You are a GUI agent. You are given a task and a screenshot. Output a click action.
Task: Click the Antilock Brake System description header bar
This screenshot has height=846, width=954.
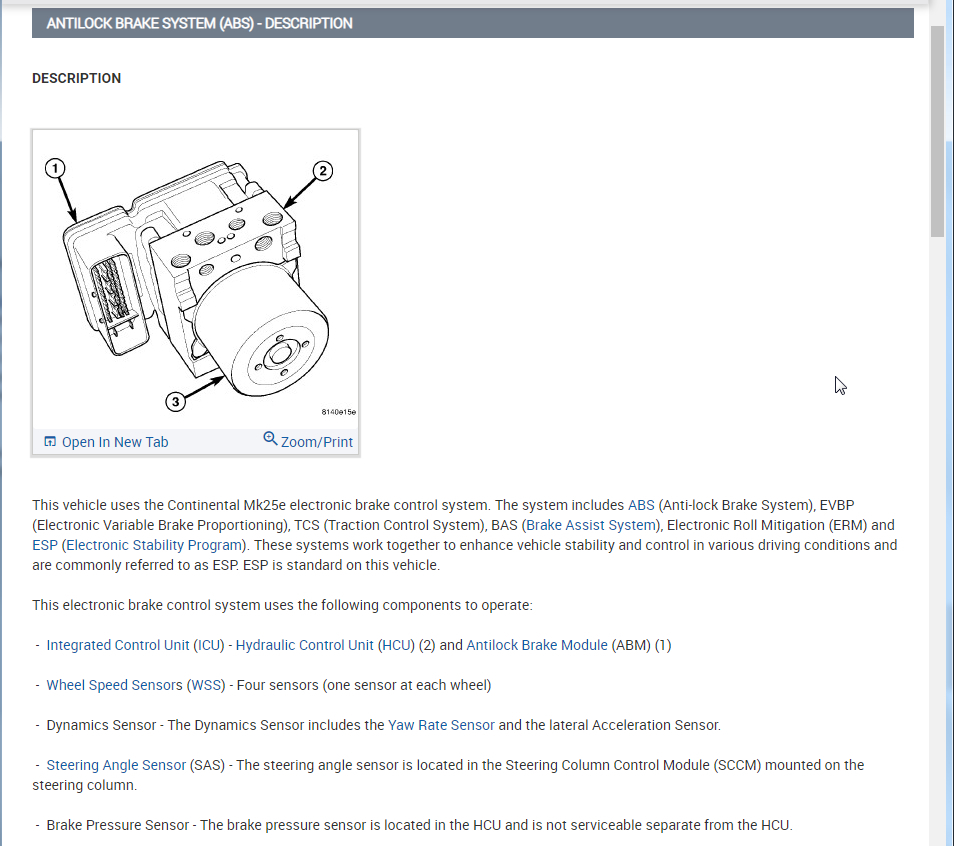coord(473,23)
